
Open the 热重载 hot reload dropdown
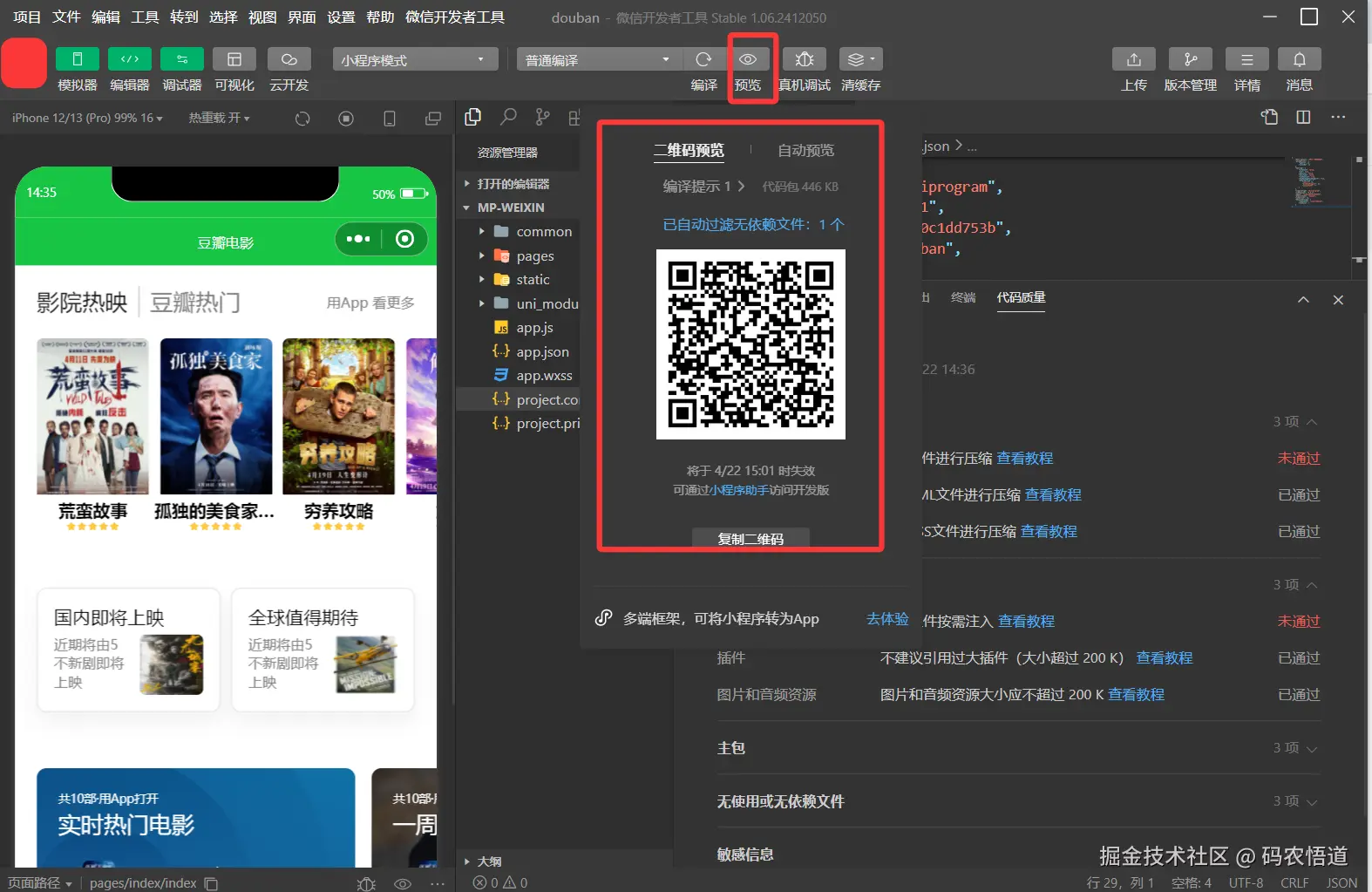click(219, 118)
